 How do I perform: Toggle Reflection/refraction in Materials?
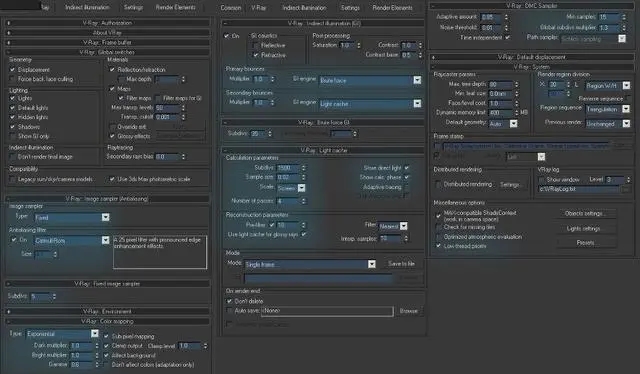point(112,70)
